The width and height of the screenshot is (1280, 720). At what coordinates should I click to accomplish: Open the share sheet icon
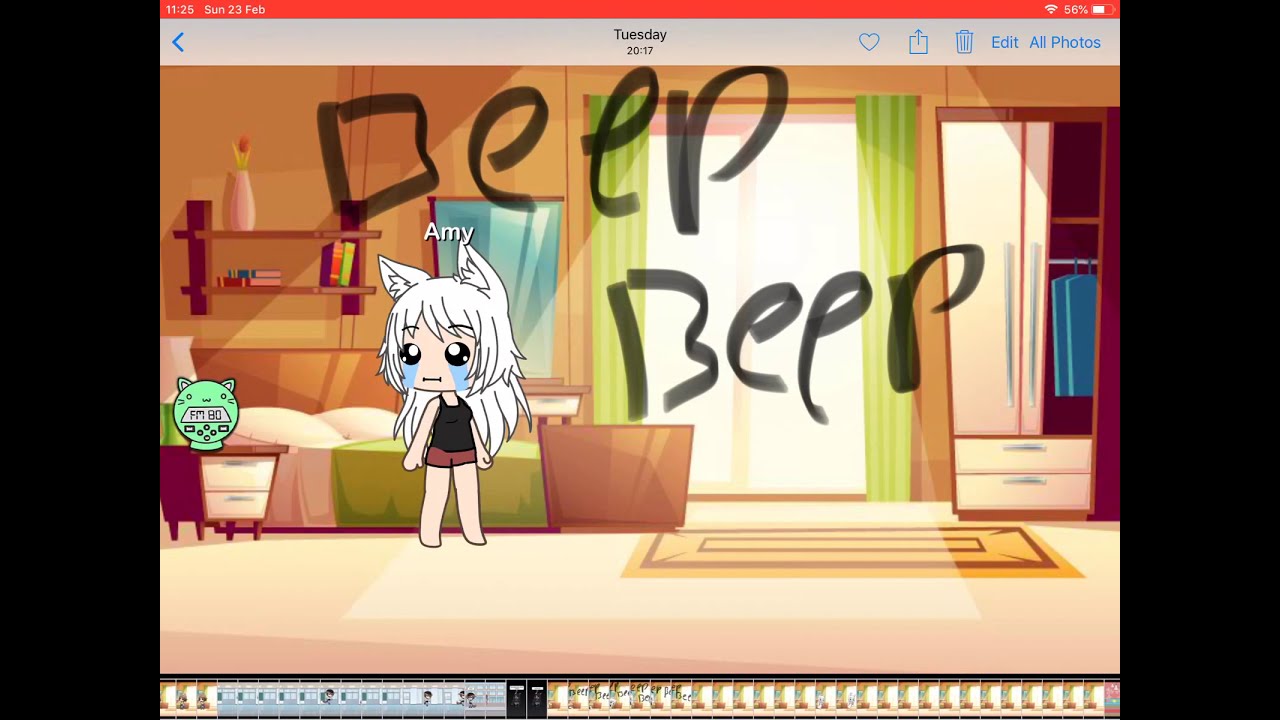pos(918,42)
